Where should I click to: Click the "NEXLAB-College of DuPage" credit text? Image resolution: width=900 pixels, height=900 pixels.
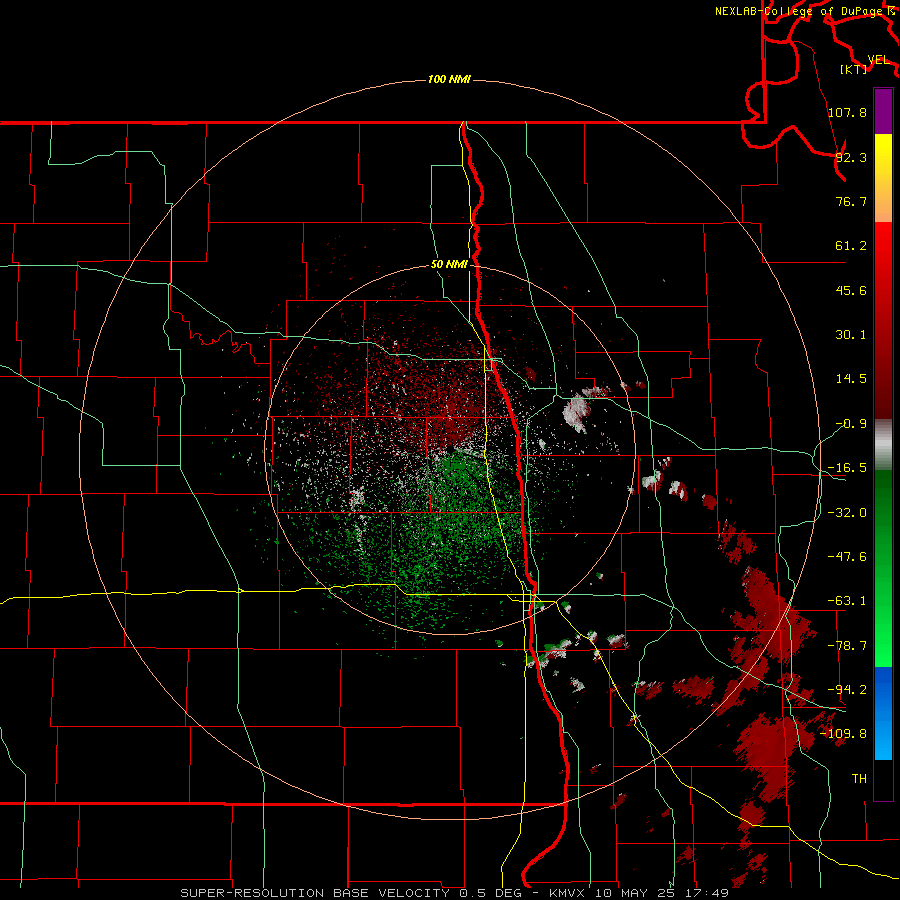(800, 11)
